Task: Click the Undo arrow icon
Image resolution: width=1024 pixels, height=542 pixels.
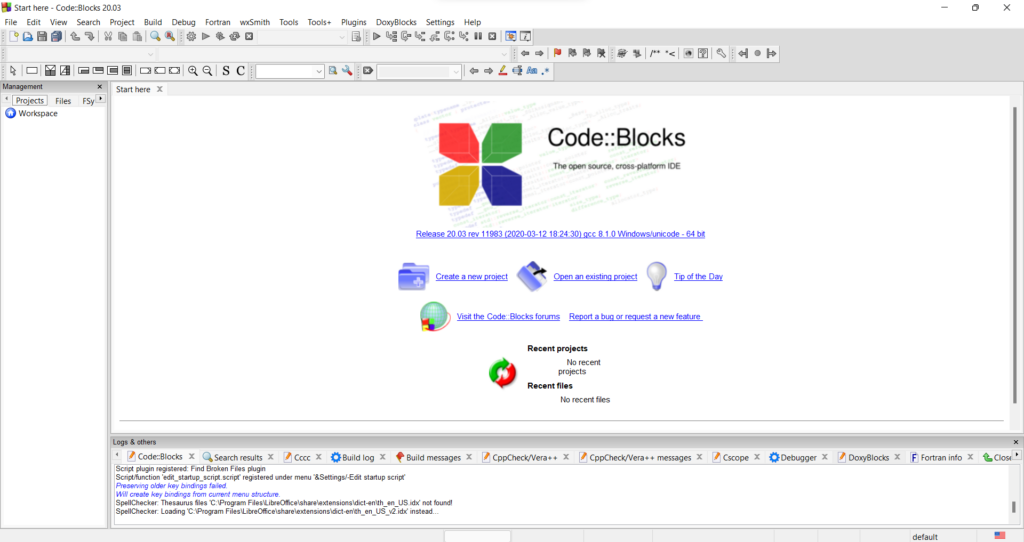Action: click(x=75, y=37)
